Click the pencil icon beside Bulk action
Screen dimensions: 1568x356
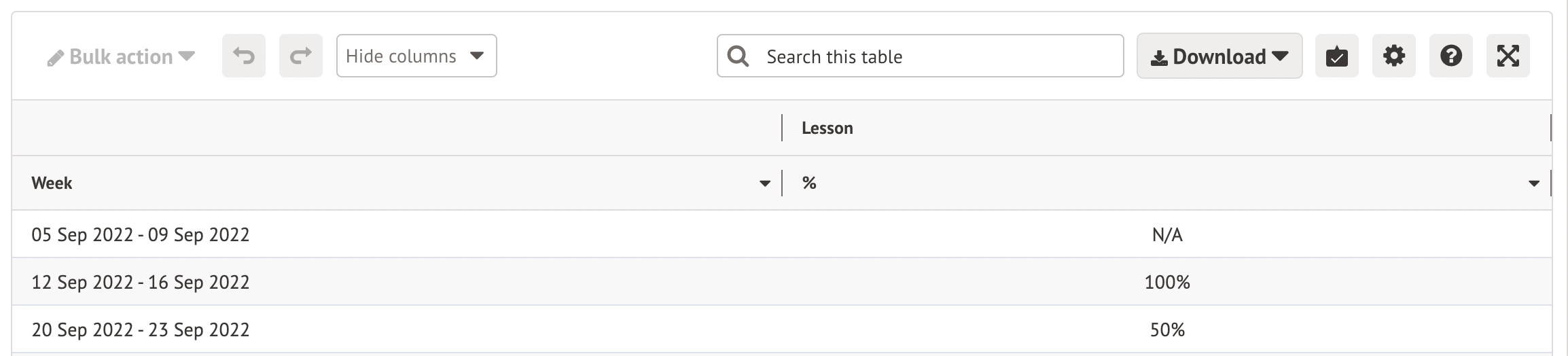(x=55, y=58)
